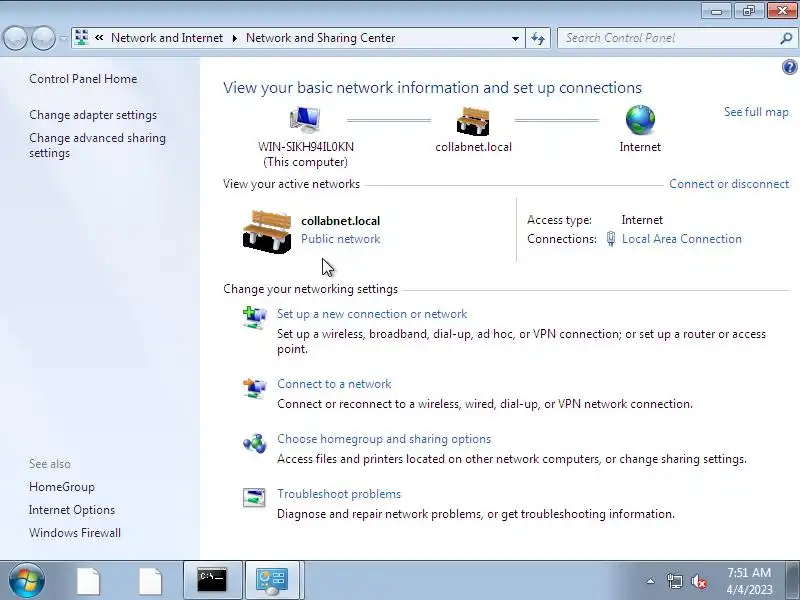Click the Internet label under the globe
Screen dimensions: 800x600
coord(640,147)
